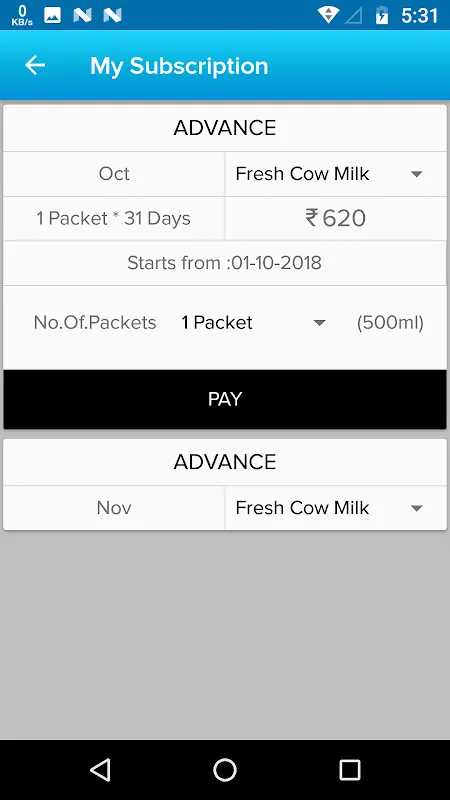
Task: Open Nov Fresh Cow Milk product dropdown
Action: point(336,508)
